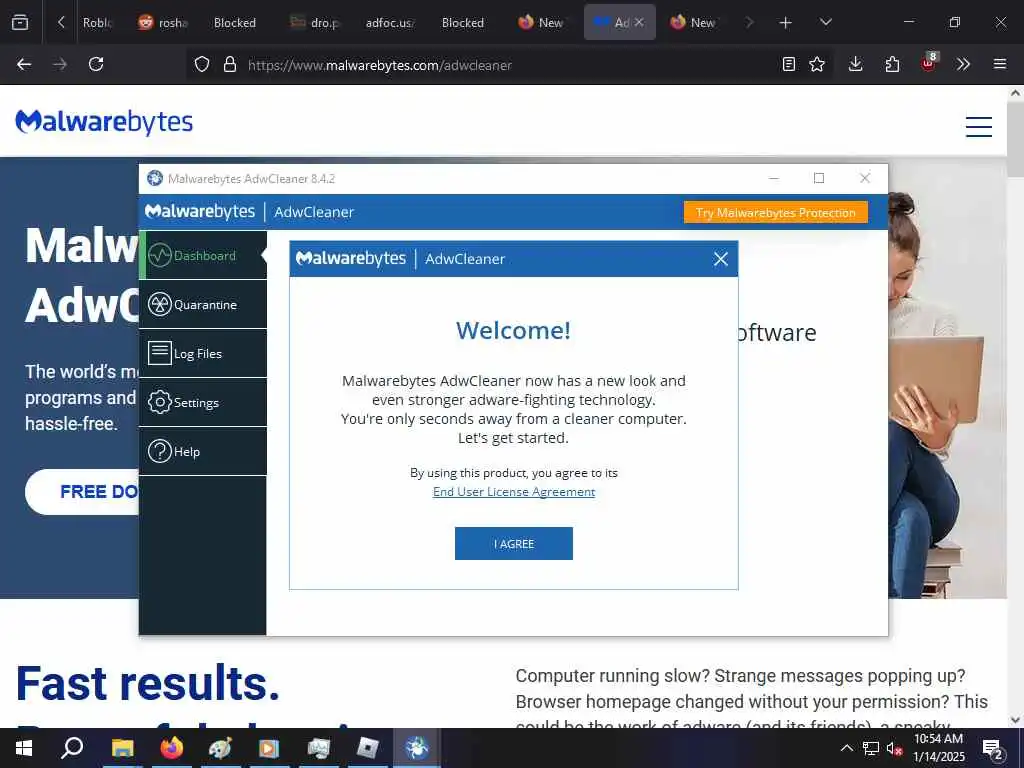Open Roblox from the taskbar

tap(368, 748)
